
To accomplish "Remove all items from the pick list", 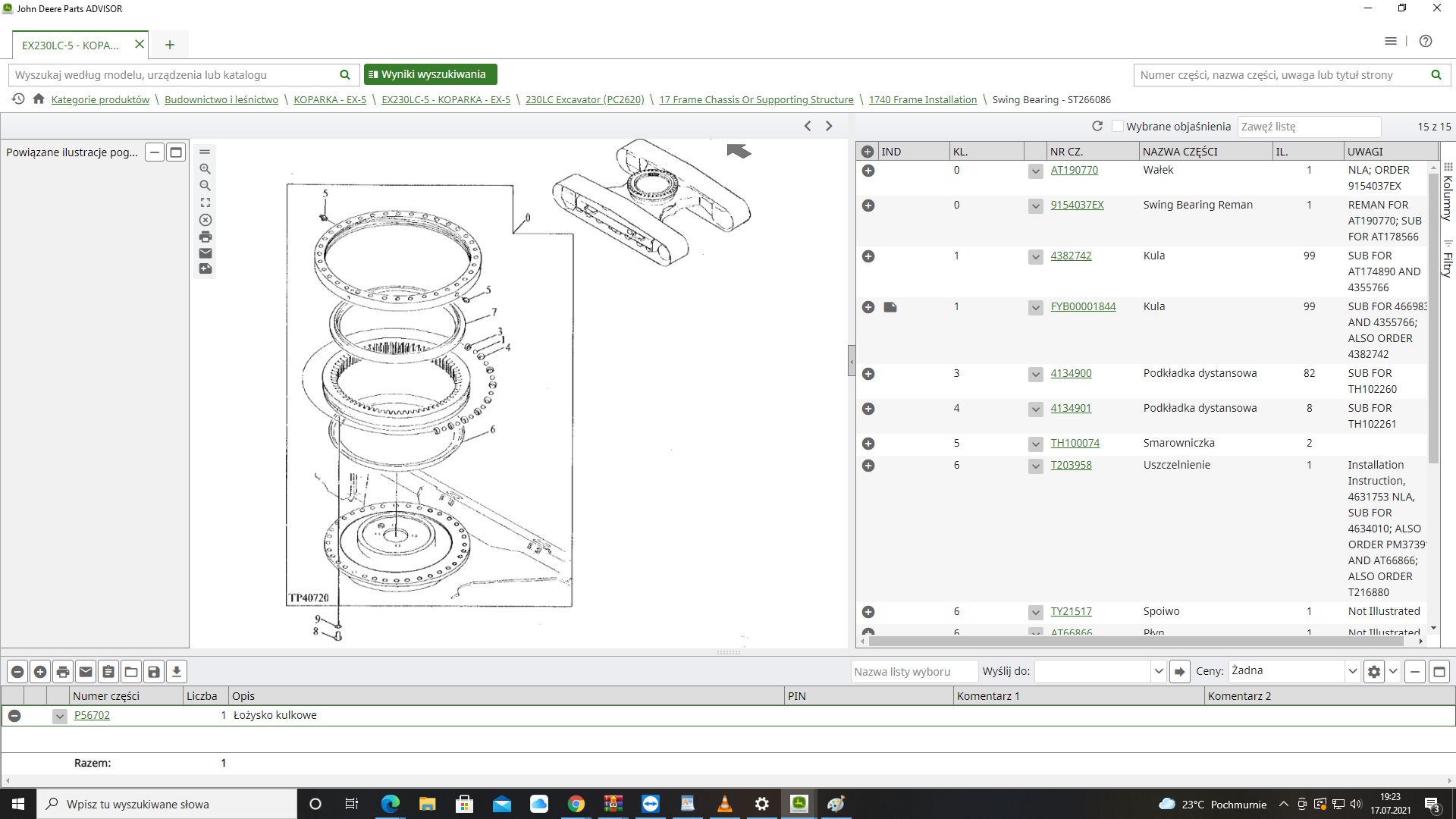I will [x=17, y=672].
